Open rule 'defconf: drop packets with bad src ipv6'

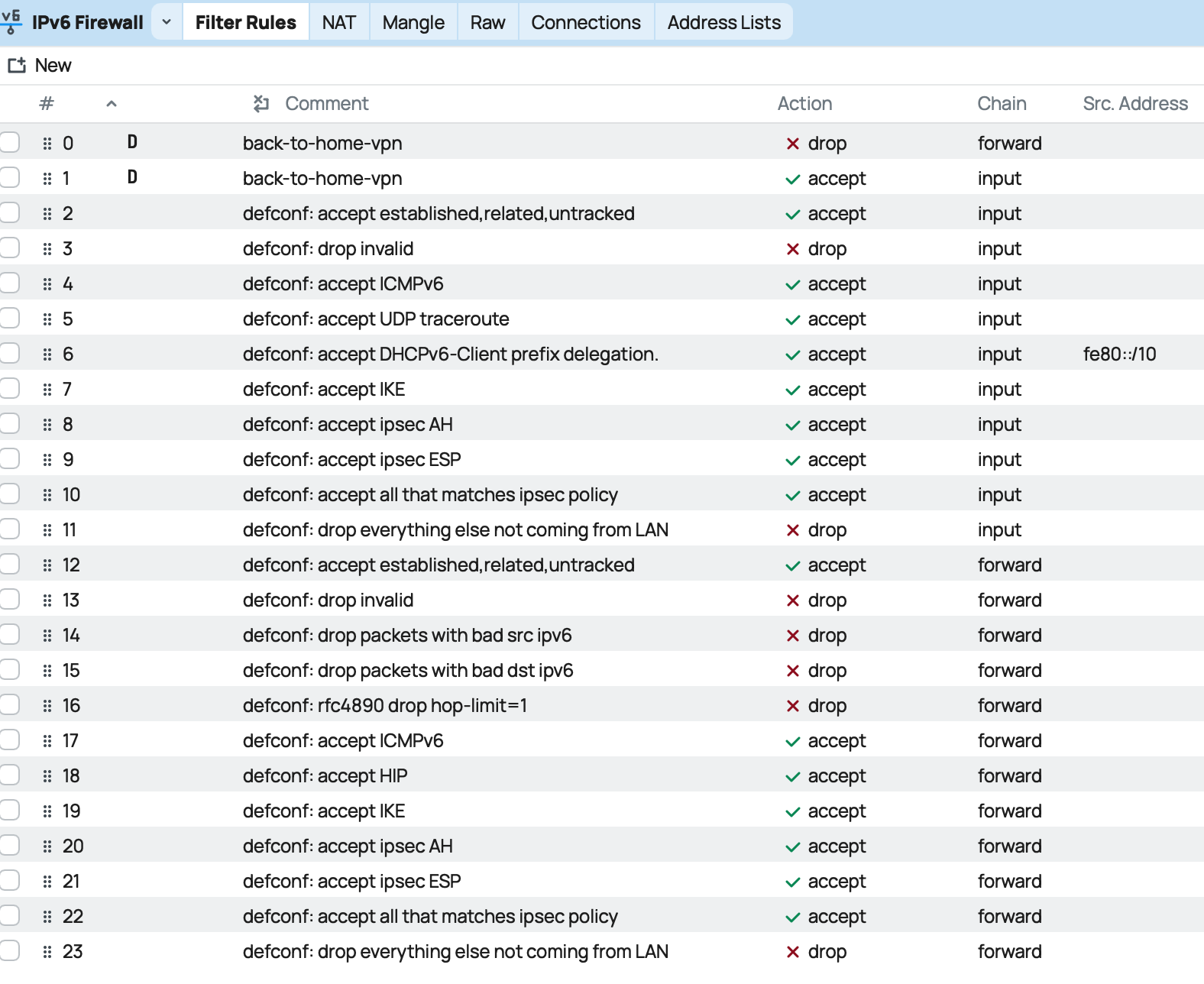coord(407,636)
